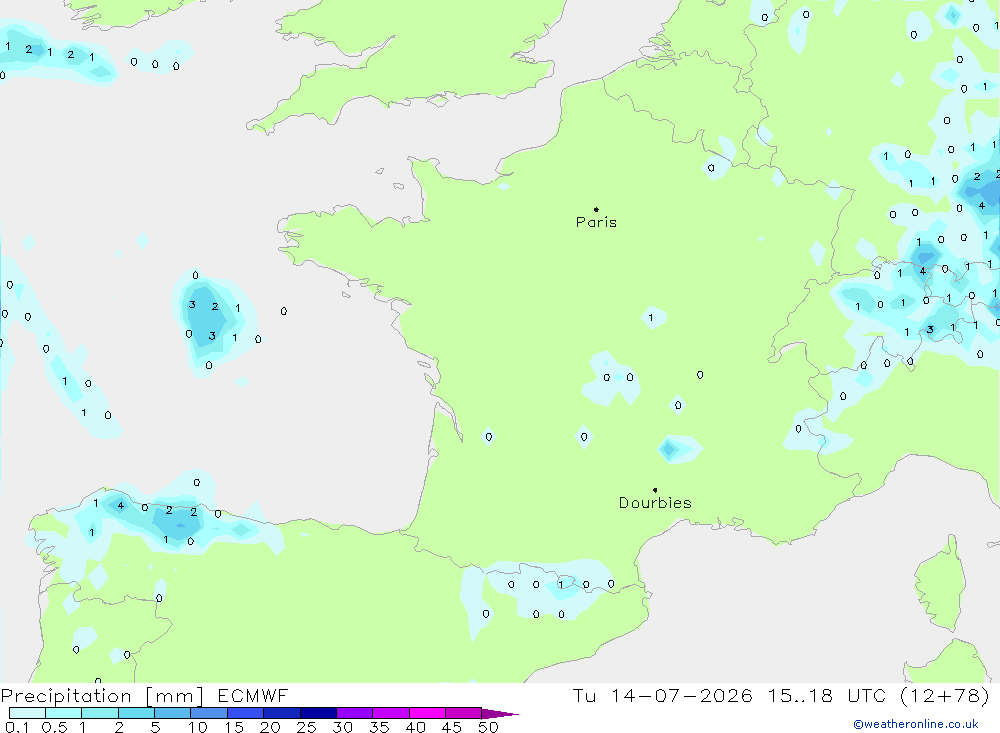Pick the purple 30 mm legend swatch

click(354, 713)
